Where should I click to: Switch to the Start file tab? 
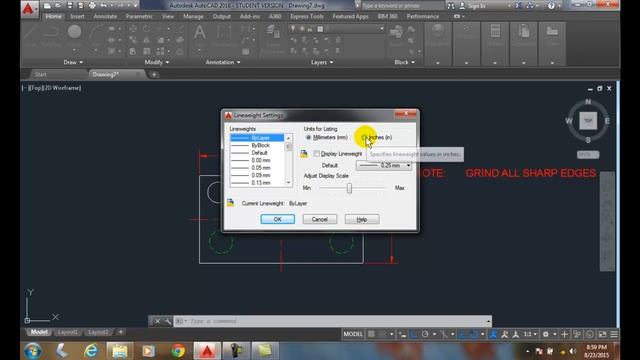coord(40,74)
